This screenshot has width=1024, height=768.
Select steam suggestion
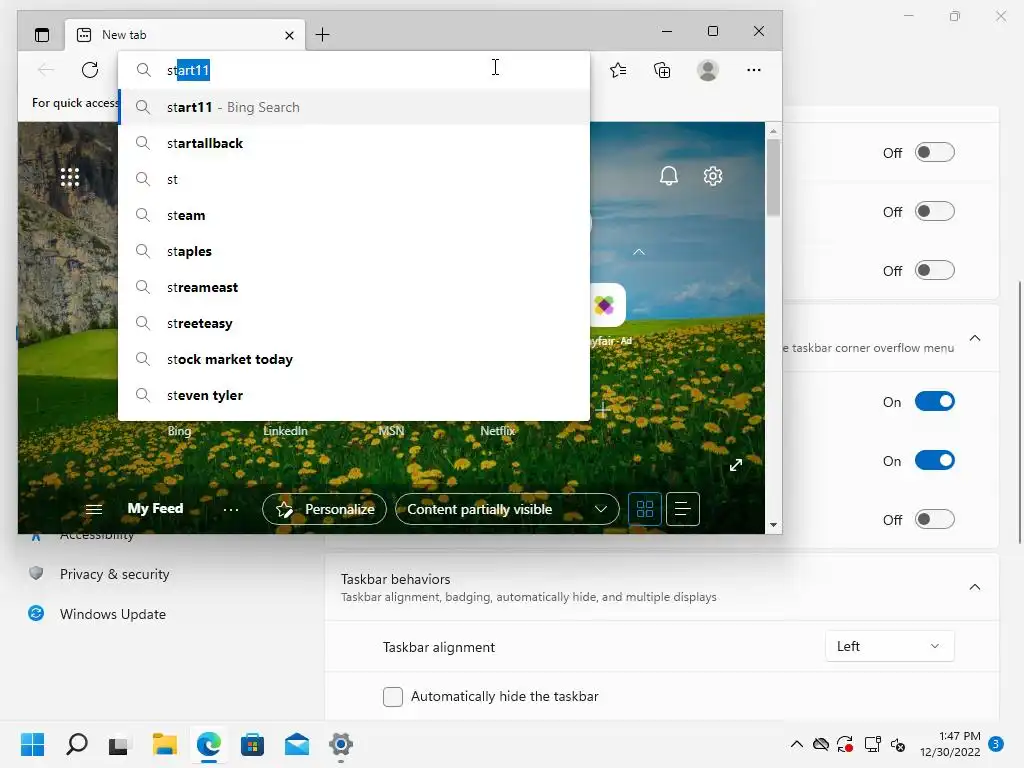[x=354, y=215]
